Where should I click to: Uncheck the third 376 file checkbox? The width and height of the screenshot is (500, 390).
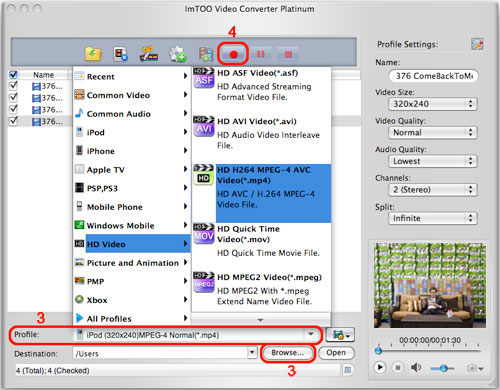point(13,109)
